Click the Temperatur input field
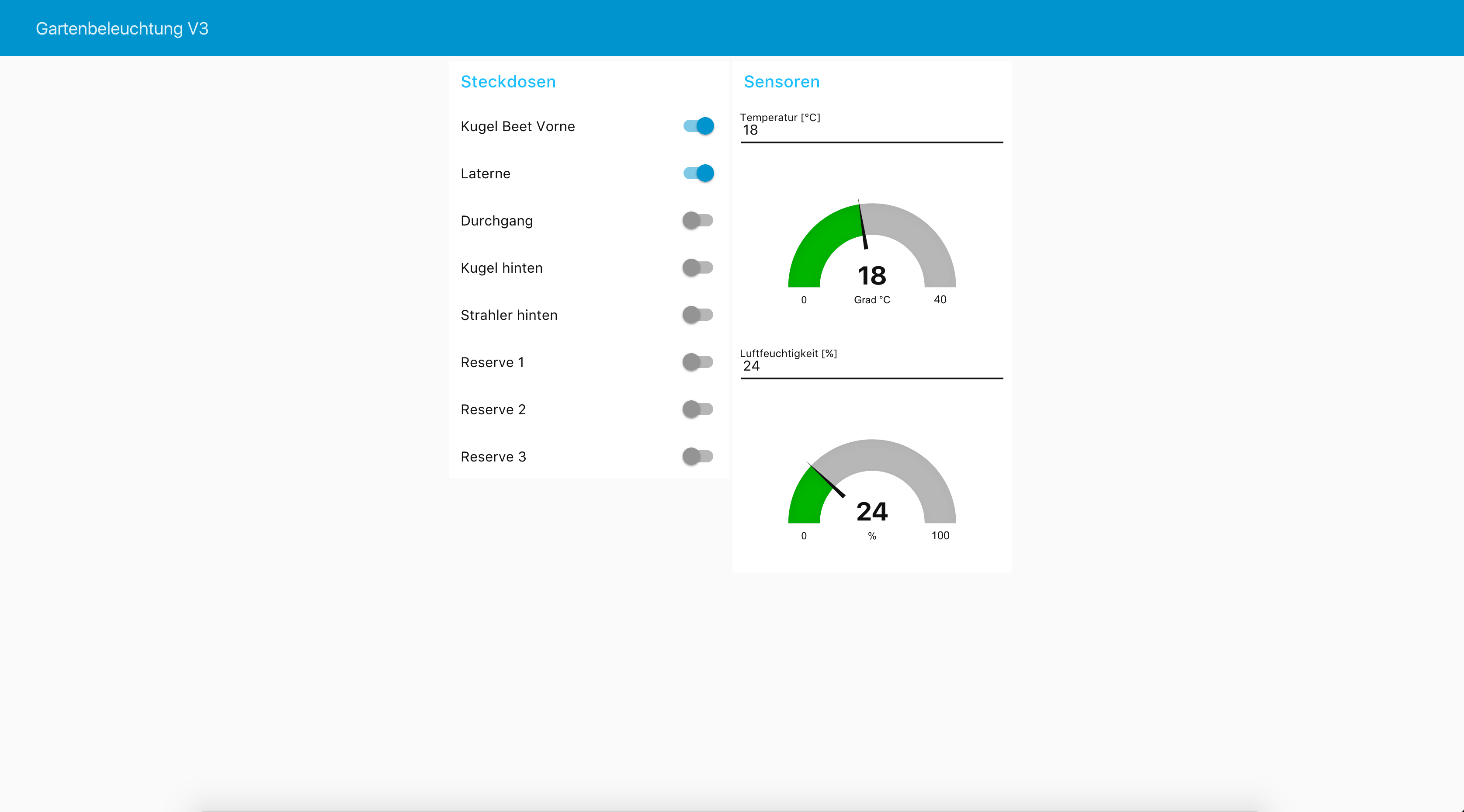Viewport: 1464px width, 812px height. [871, 131]
